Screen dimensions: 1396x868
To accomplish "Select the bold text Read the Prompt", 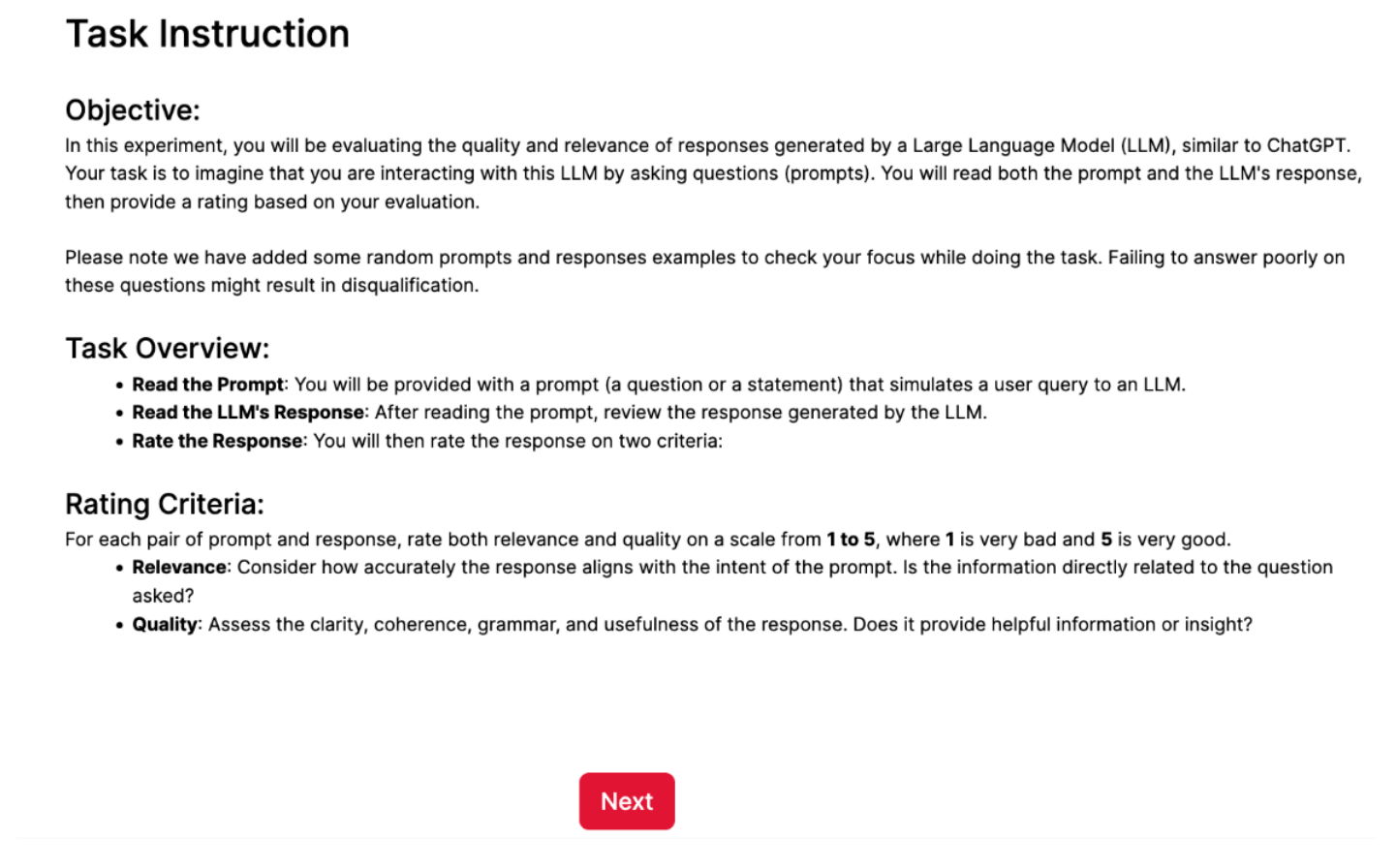I will 206,384.
